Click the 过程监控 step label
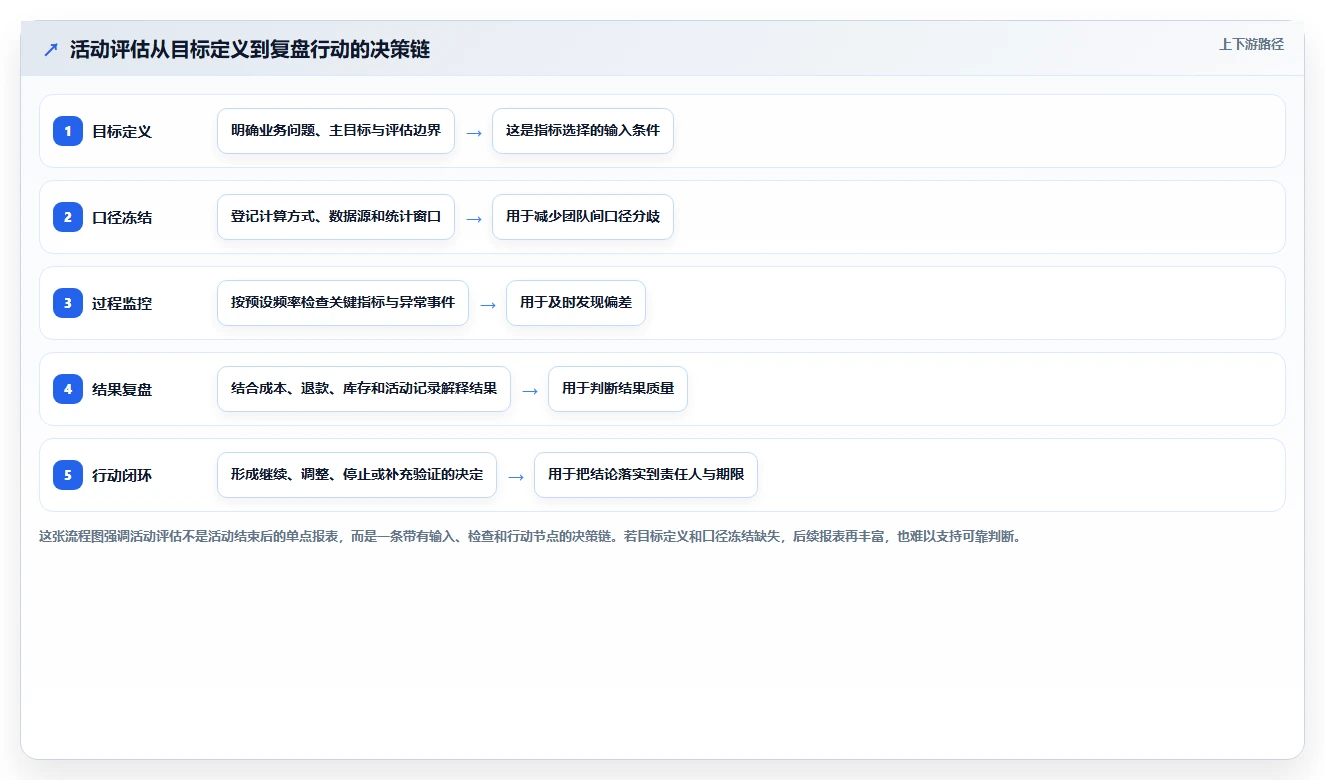The width and height of the screenshot is (1325, 780). (122, 303)
